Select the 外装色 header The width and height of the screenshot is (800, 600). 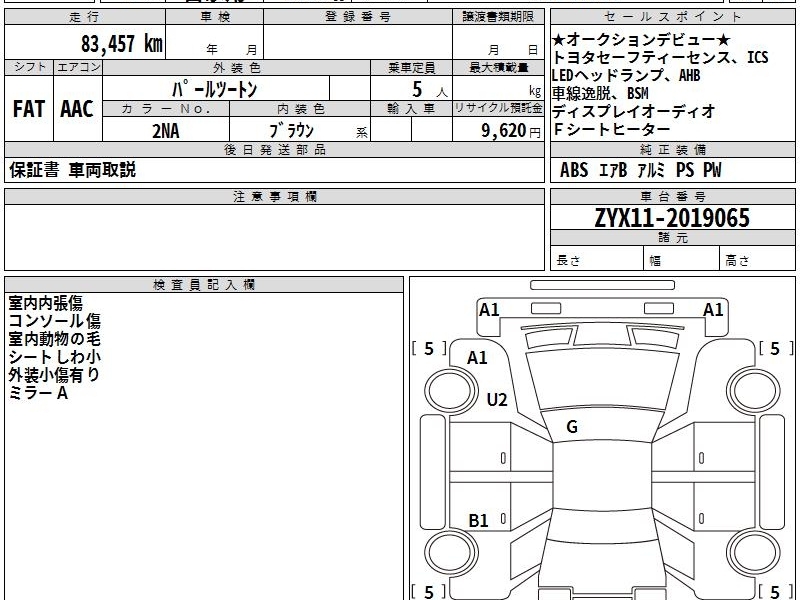click(237, 67)
